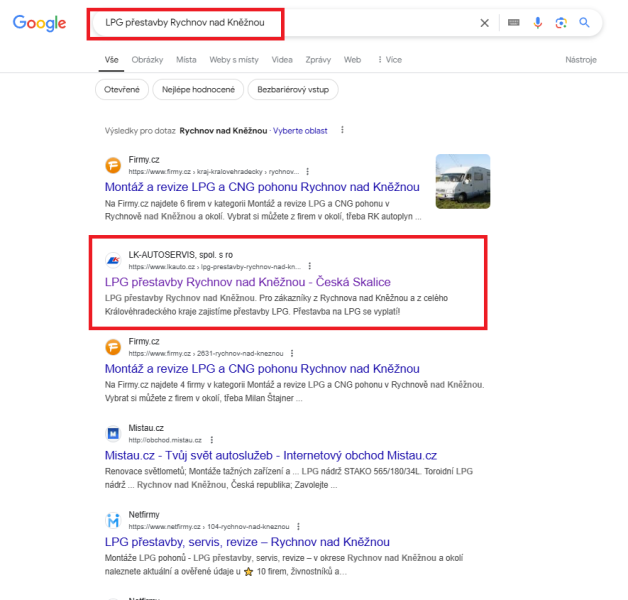
Task: Open Mistau.cz - Tvůj svět autoslužeb link
Action: click(271, 455)
